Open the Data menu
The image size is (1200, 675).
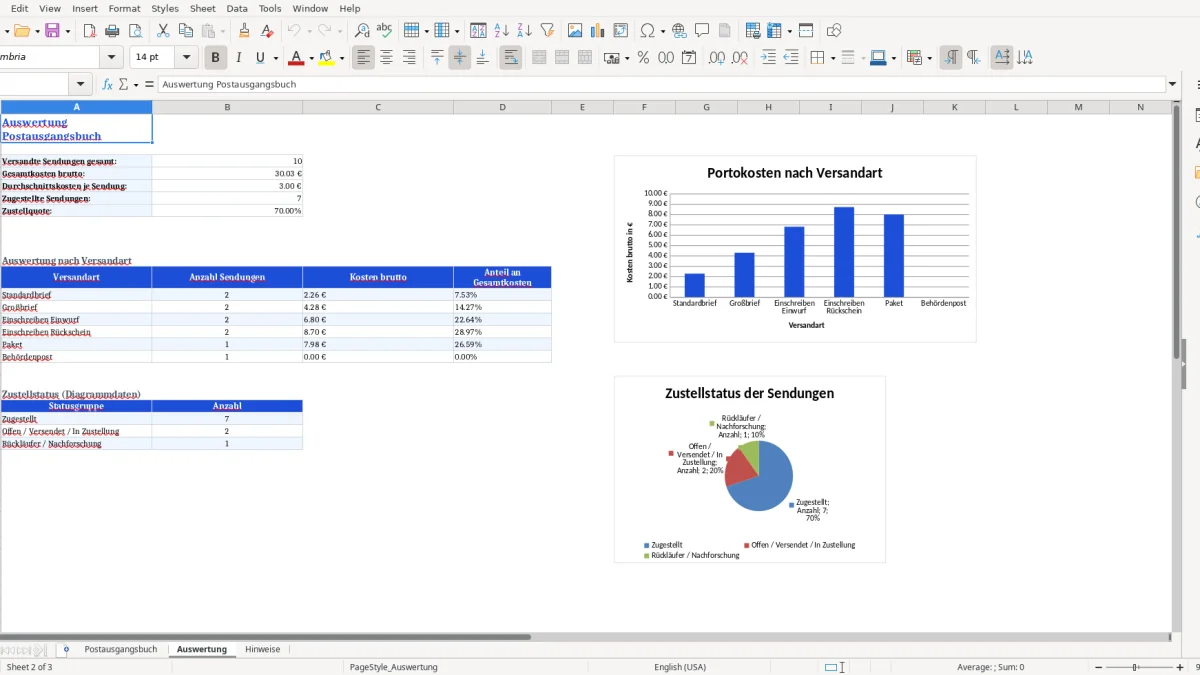(237, 8)
